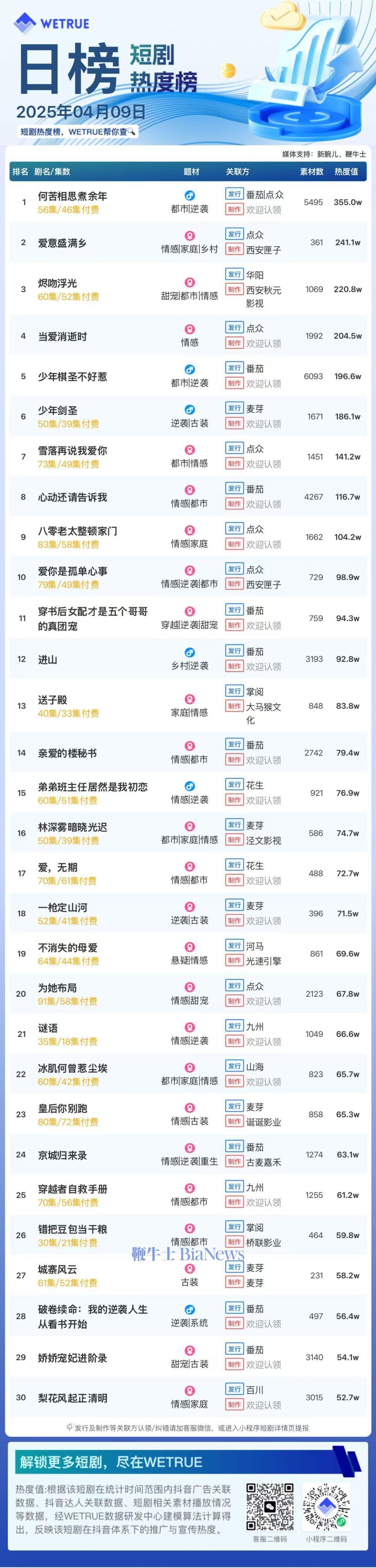Select the 京城归来录 ranking row title
The width and height of the screenshot is (376, 1568).
[62, 1155]
